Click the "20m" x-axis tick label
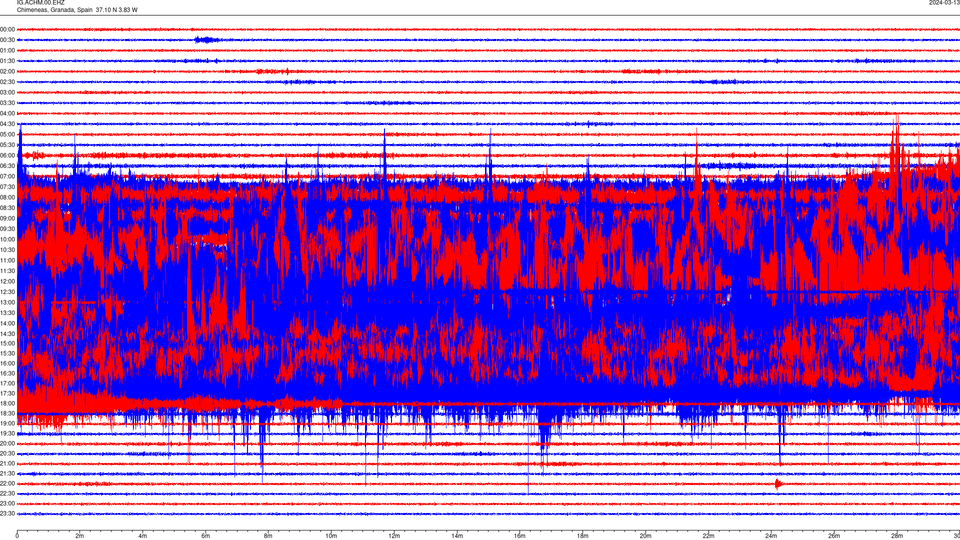Viewport: 960px width, 540px height. coord(645,536)
